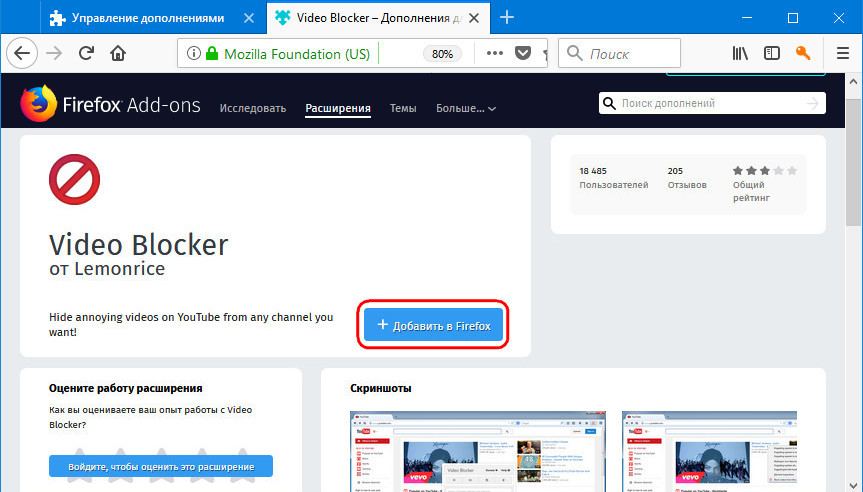
Task: Click Войдите, чтобы оценить это расширение
Action: (161, 466)
